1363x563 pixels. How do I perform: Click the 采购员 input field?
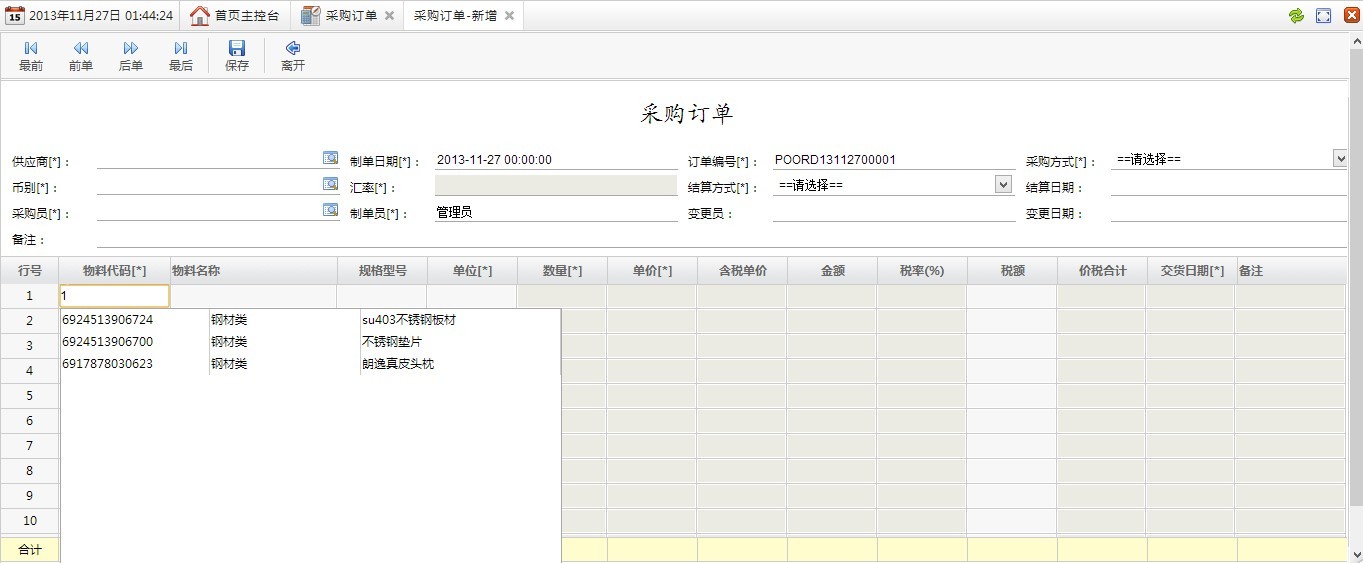209,211
